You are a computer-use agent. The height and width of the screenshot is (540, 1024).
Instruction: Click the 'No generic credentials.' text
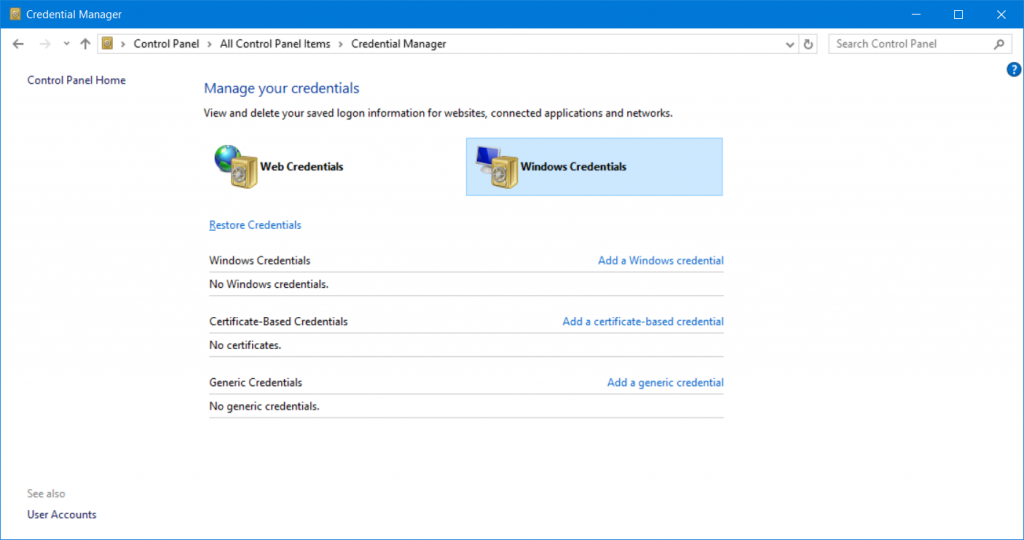click(264, 406)
